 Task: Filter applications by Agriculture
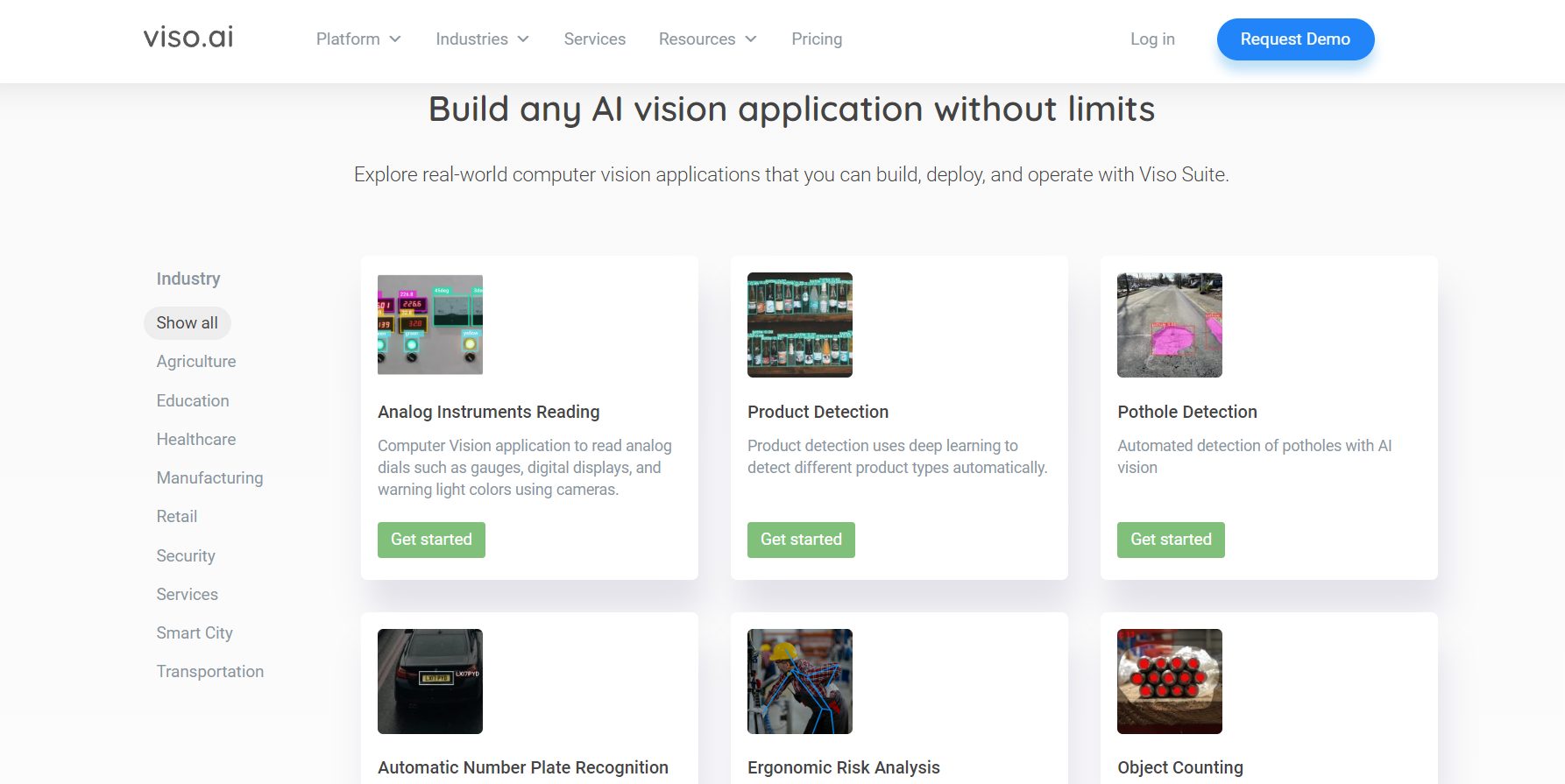[x=196, y=362]
